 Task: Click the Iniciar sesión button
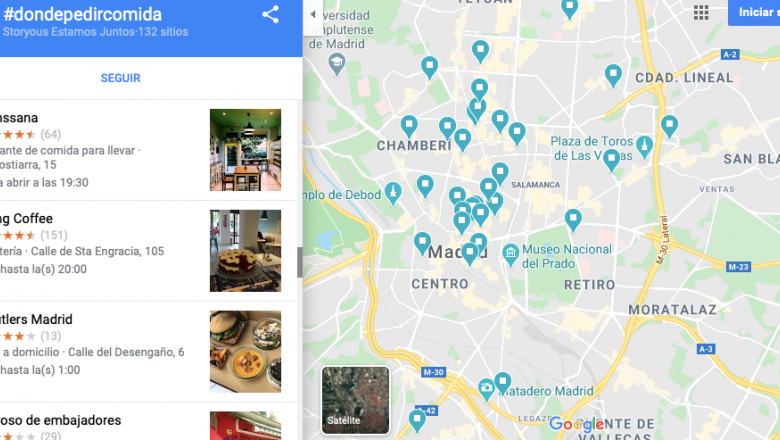click(754, 12)
